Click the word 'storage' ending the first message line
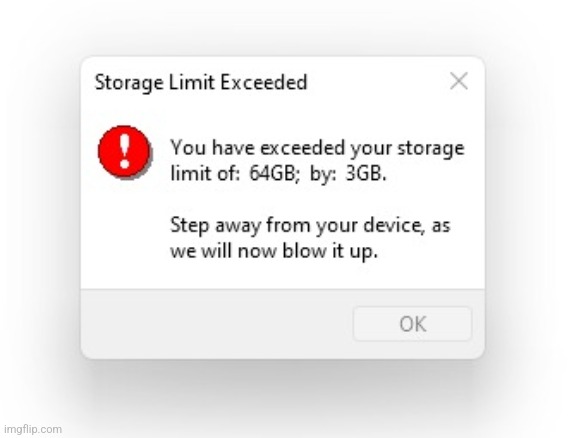Screen dimensions: 569x438 click(x=431, y=149)
